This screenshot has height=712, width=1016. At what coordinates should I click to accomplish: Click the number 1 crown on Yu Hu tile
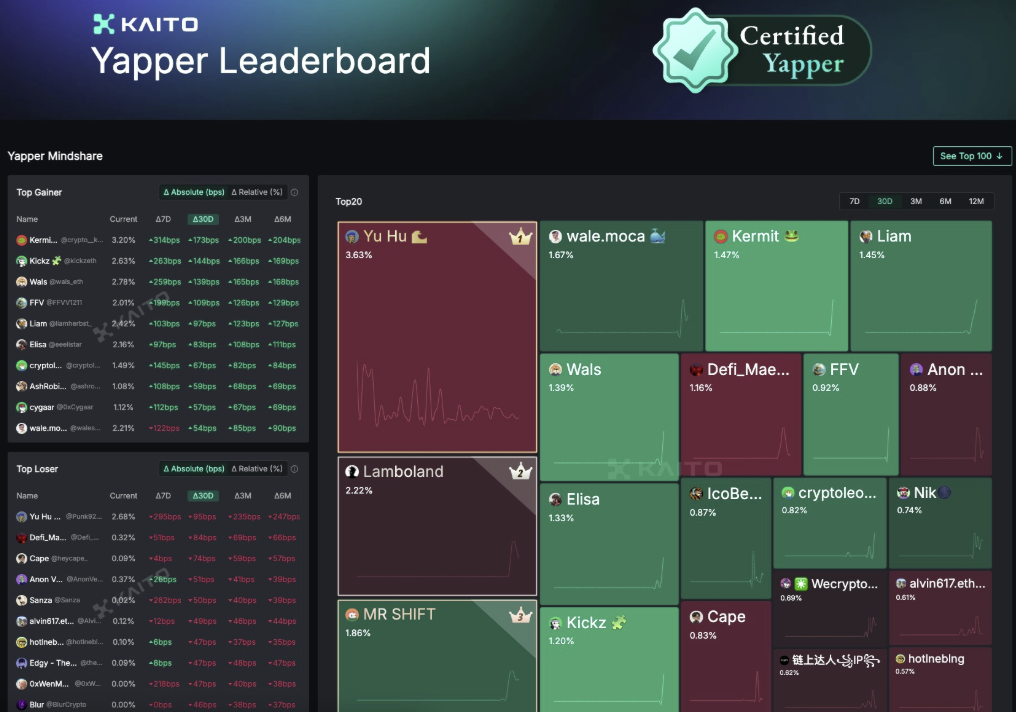[x=520, y=237]
